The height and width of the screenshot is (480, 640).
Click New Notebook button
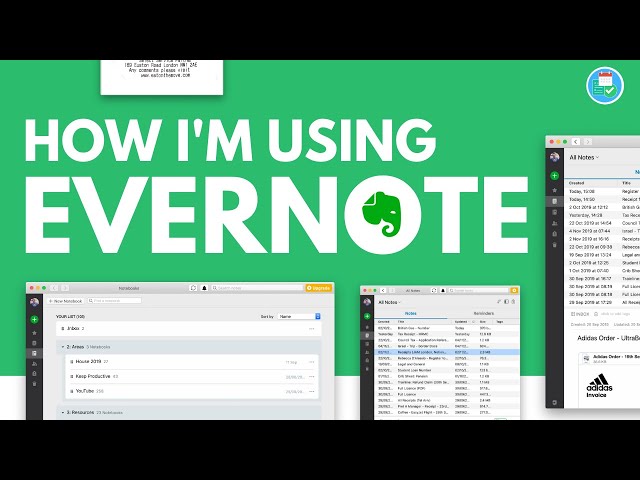[65, 301]
